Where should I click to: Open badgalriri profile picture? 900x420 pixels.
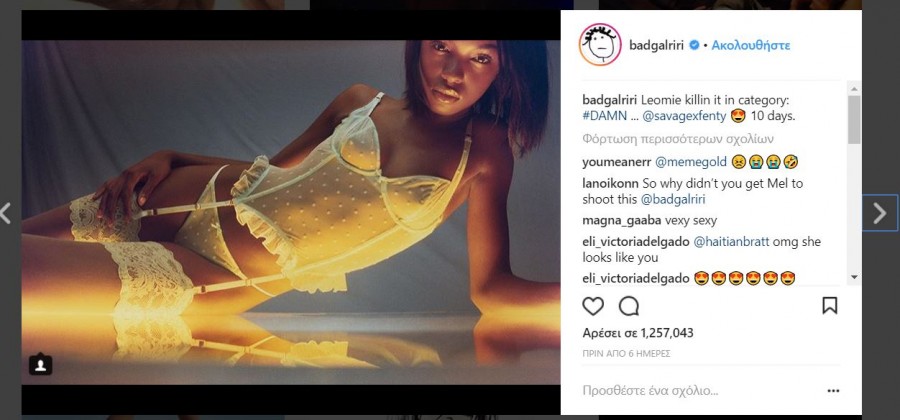600,45
